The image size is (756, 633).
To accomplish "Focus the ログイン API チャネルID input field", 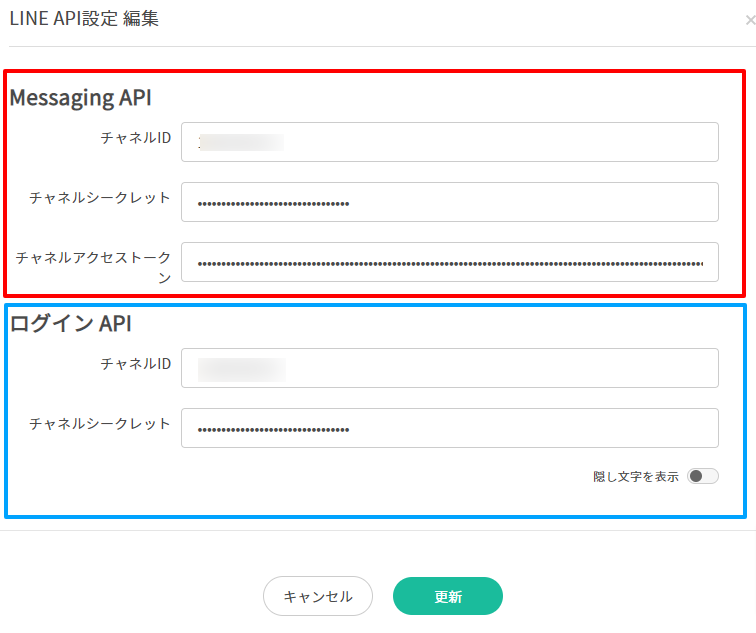I will 450,368.
